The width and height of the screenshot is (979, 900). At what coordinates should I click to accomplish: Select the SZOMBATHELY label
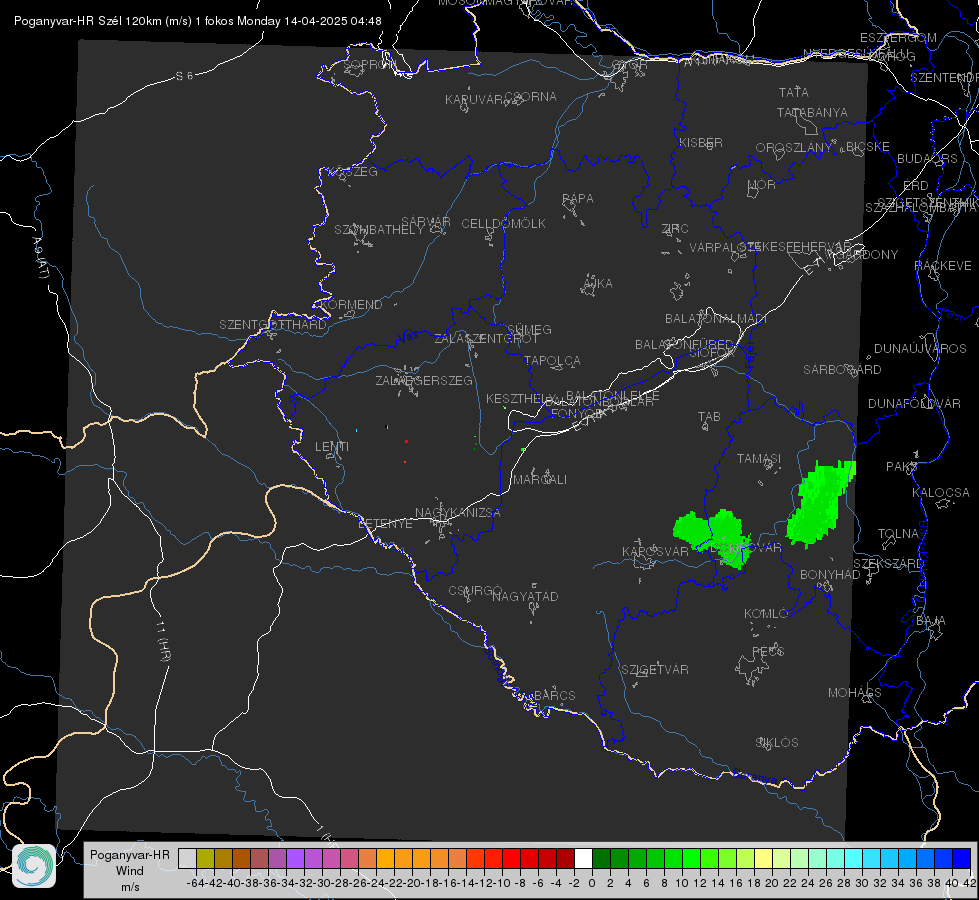[x=379, y=230]
